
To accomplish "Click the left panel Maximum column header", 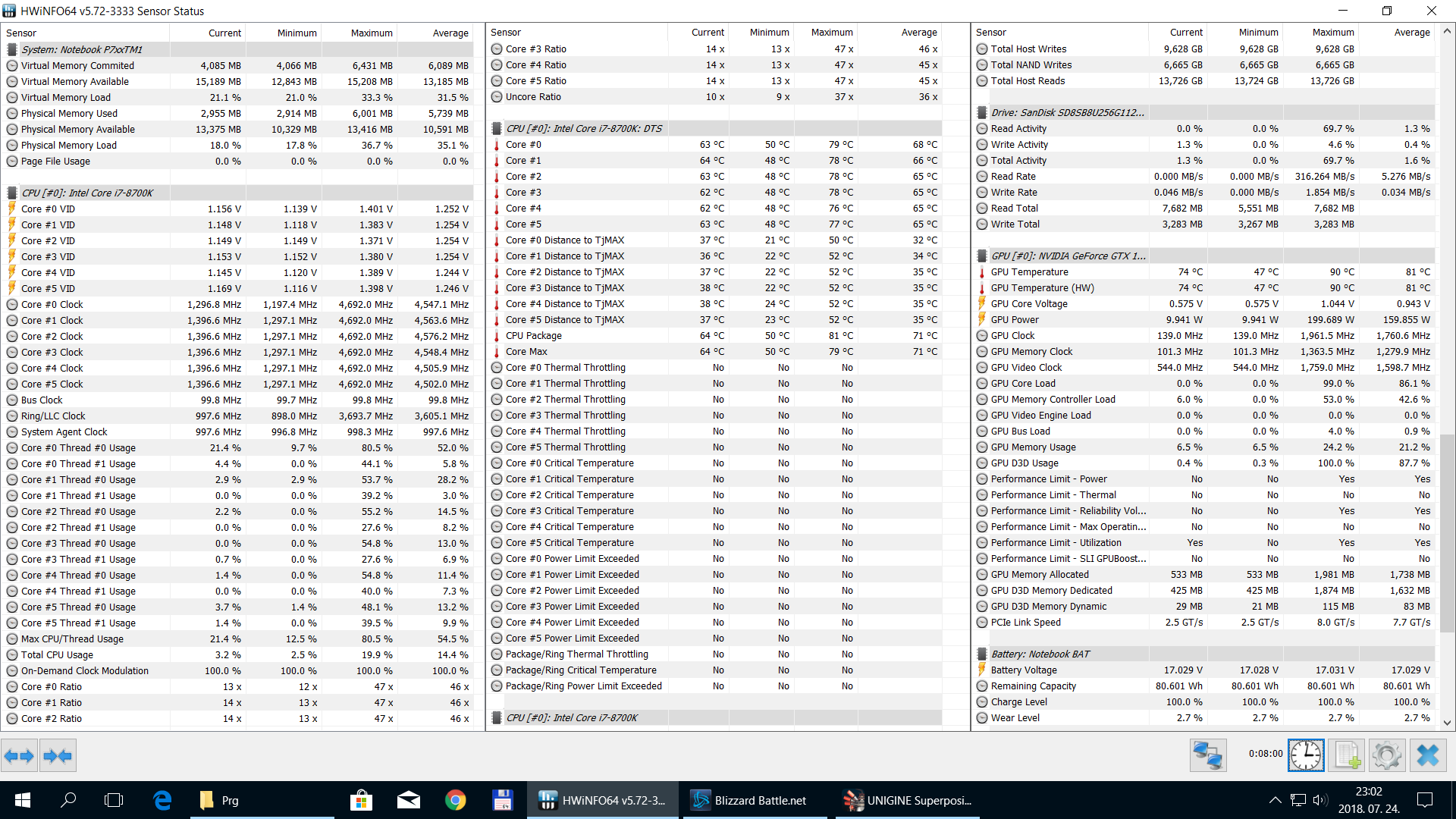I will [359, 33].
